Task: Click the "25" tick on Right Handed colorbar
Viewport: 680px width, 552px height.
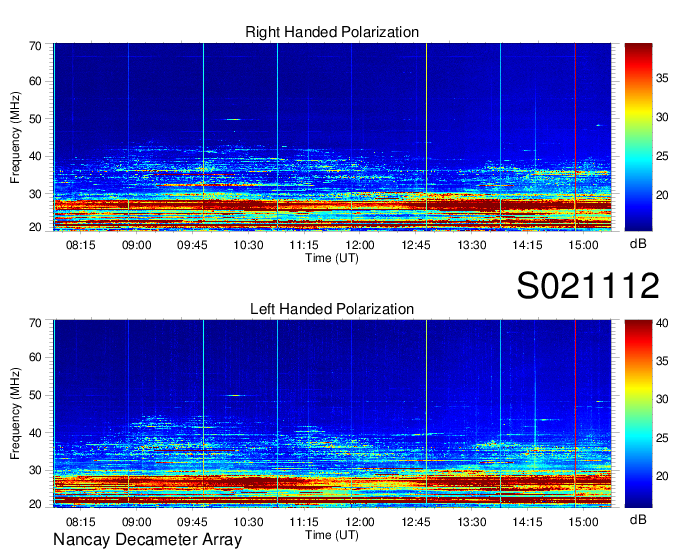Action: pos(662,156)
